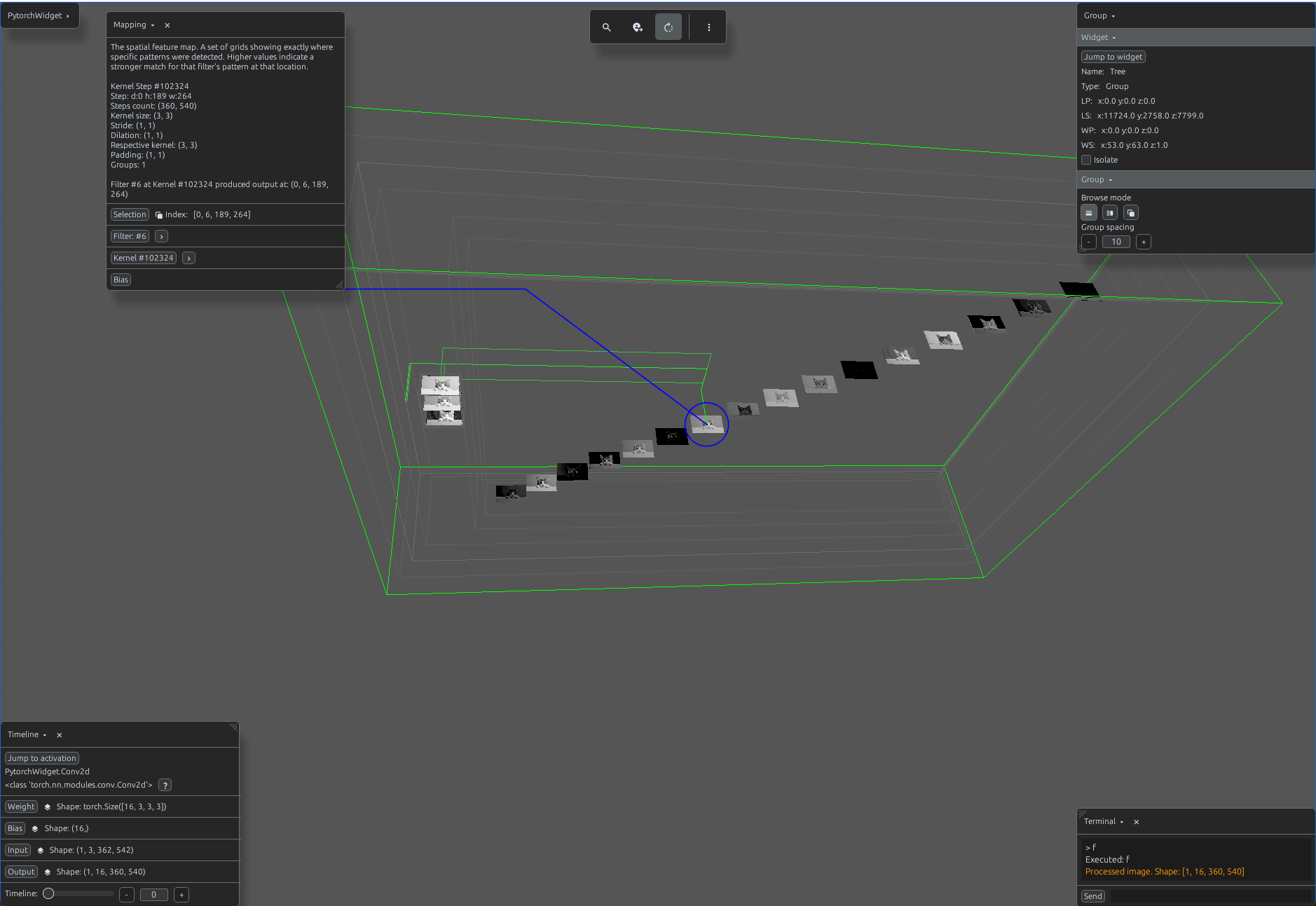The height and width of the screenshot is (906, 1316).
Task: Click the Send button in Terminal
Action: [1093, 897]
